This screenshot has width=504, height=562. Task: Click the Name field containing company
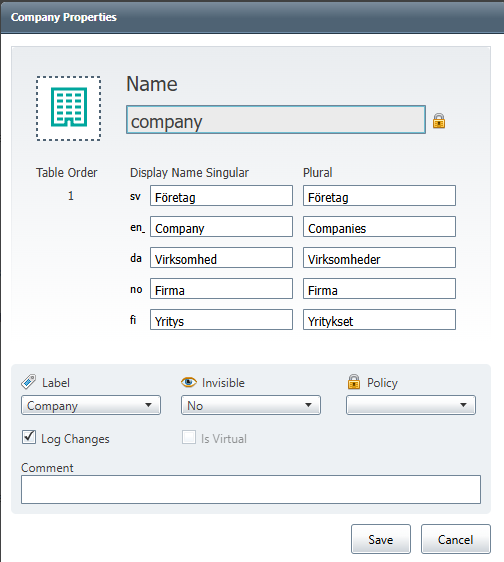276,120
